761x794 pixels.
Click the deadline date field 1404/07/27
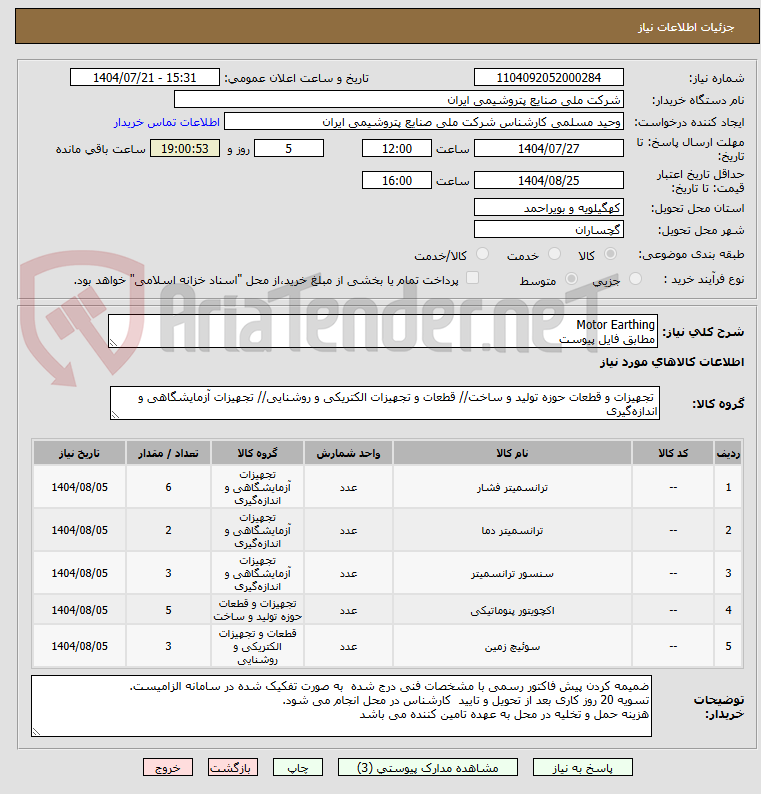click(549, 148)
